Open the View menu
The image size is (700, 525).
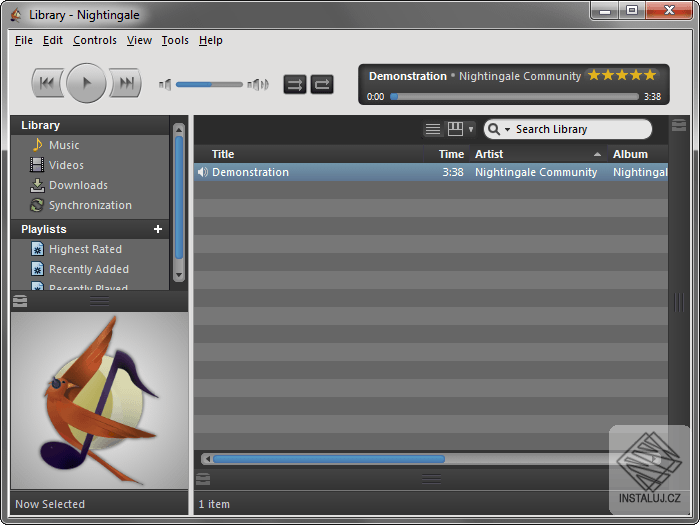click(x=139, y=40)
